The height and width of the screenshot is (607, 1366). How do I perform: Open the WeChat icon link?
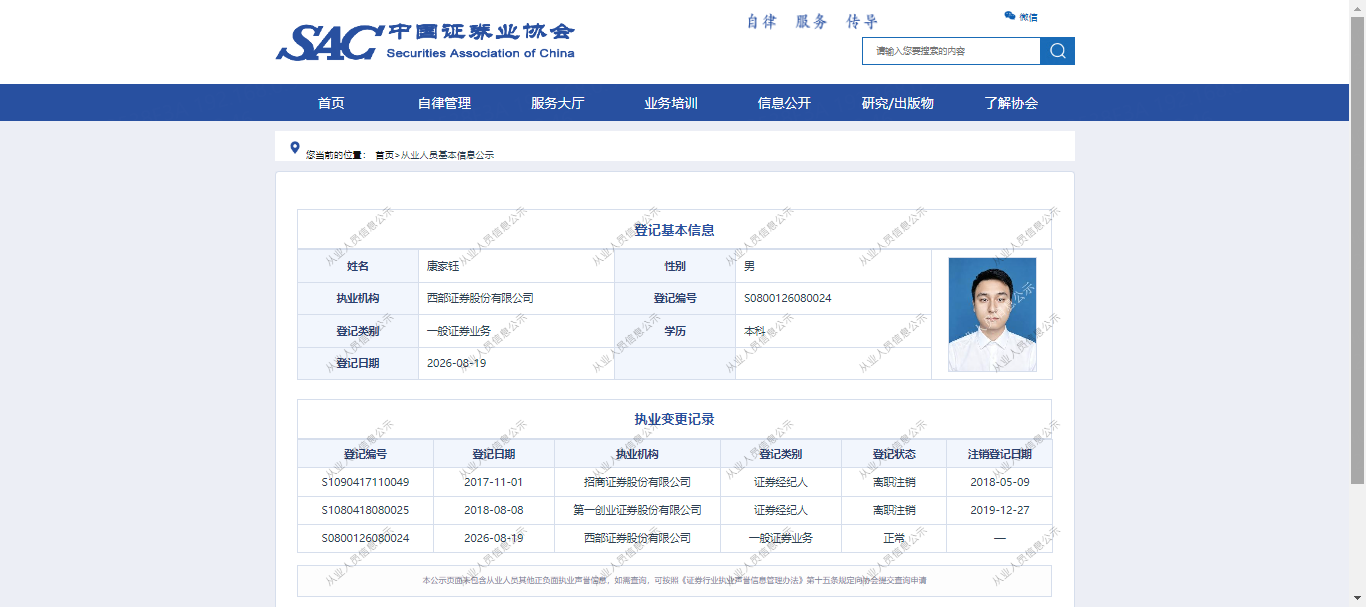pyautogui.click(x=1010, y=16)
